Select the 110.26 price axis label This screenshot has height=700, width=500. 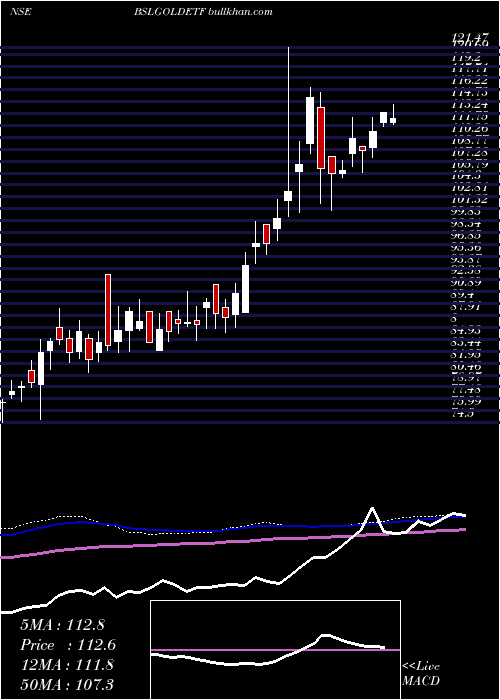tap(469, 129)
